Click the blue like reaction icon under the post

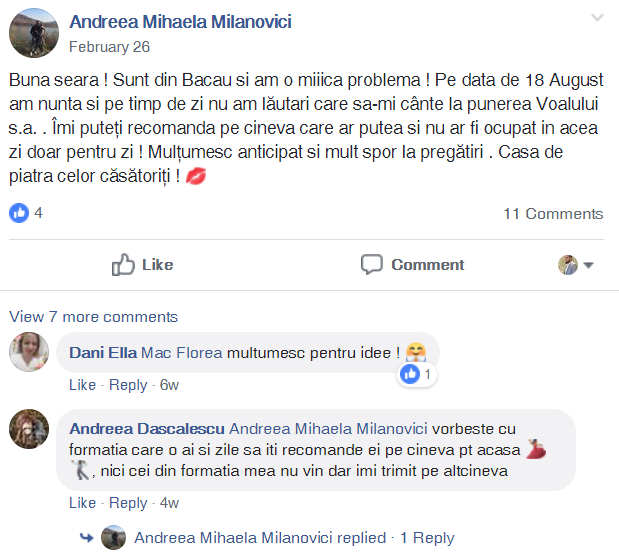click(19, 213)
